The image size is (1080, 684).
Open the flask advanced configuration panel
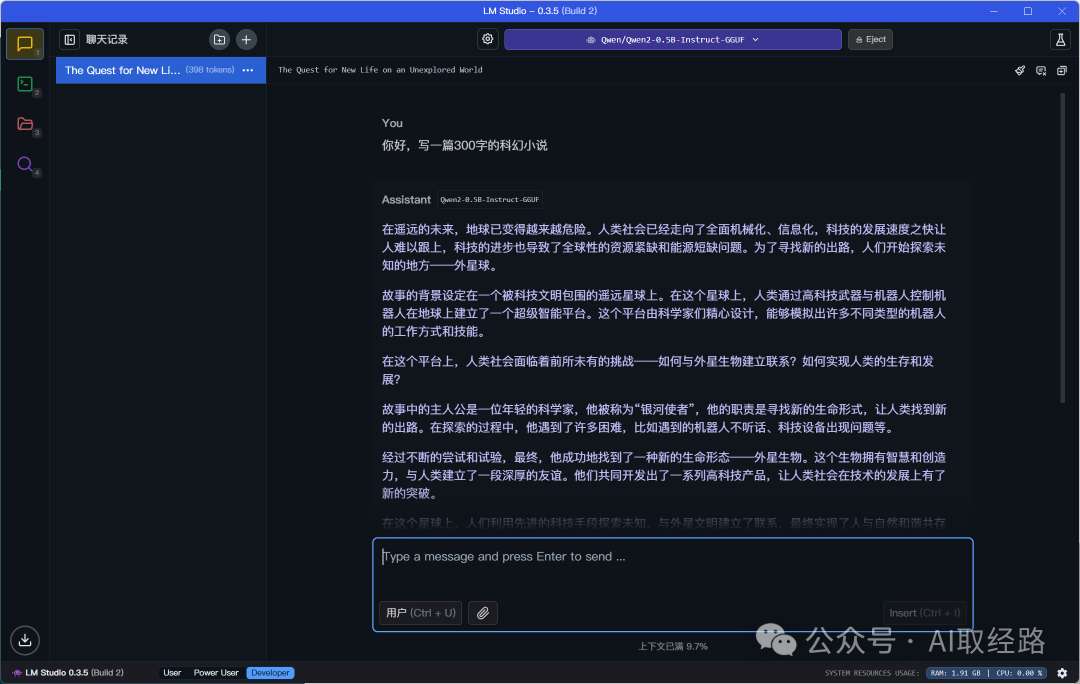pos(1060,40)
